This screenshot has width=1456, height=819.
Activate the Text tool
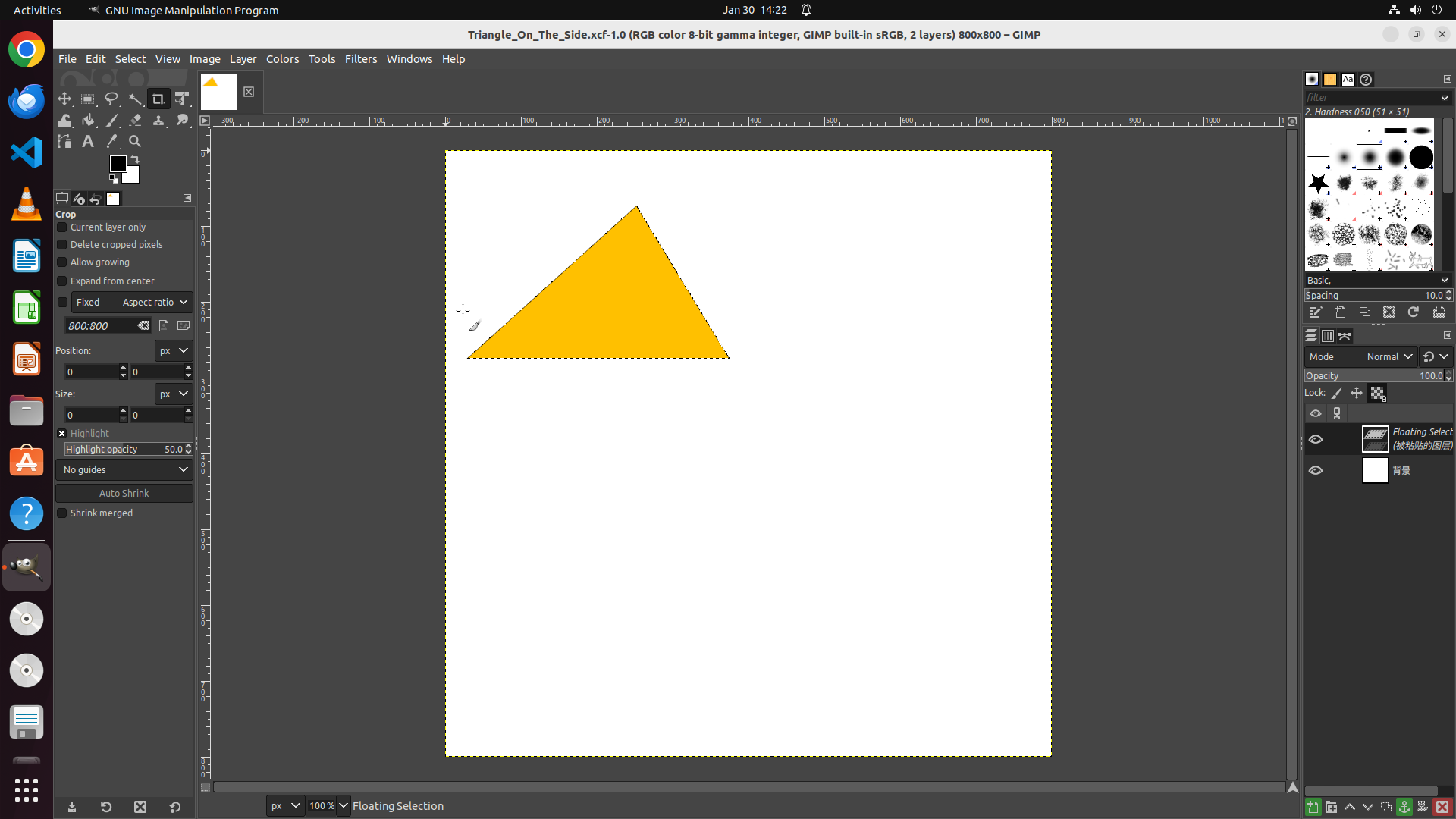tap(88, 141)
